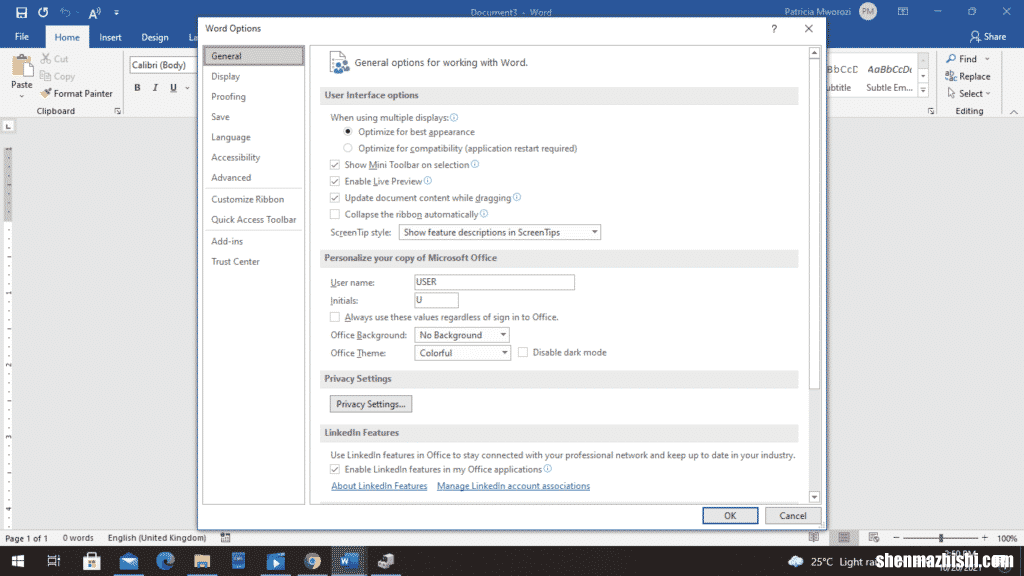Open the Clipboard group dialog launcher
The height and width of the screenshot is (576, 1024).
pos(118,111)
